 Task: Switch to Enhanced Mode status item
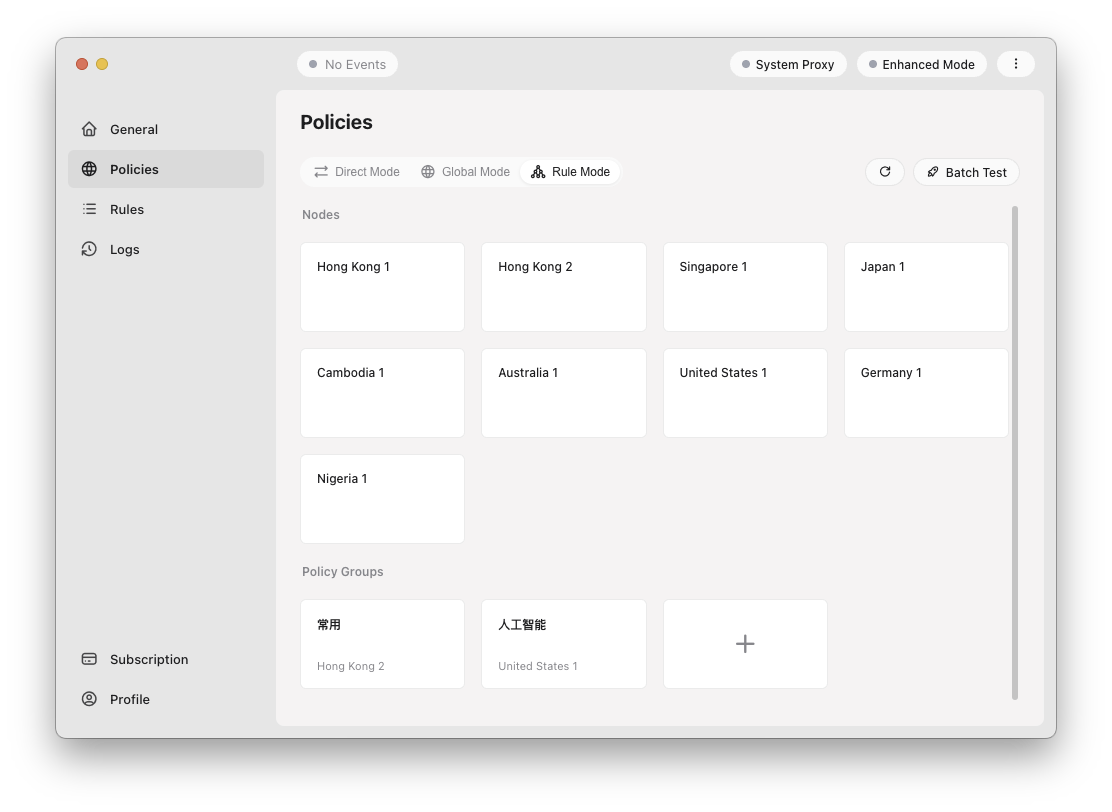[921, 63]
